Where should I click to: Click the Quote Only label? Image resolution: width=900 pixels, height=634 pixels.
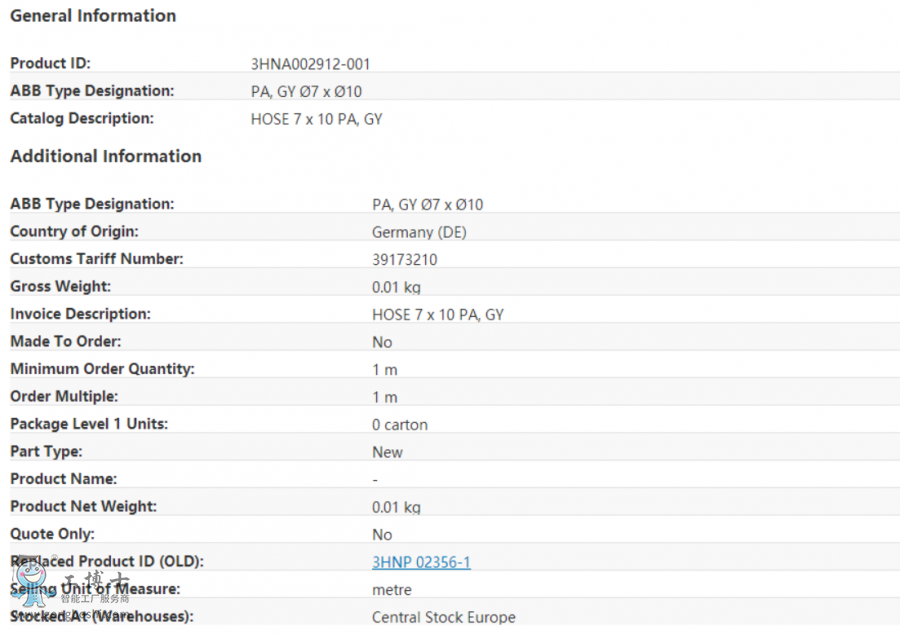[x=52, y=534]
